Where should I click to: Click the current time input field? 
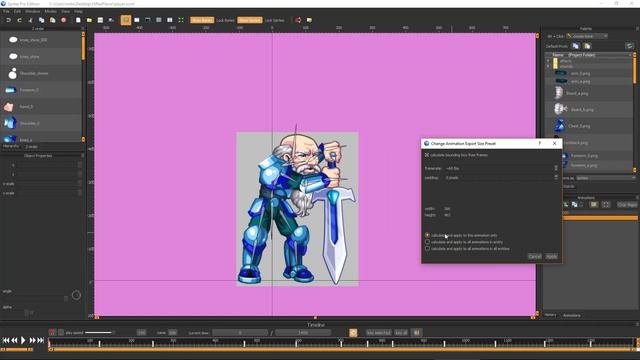click(x=240, y=333)
